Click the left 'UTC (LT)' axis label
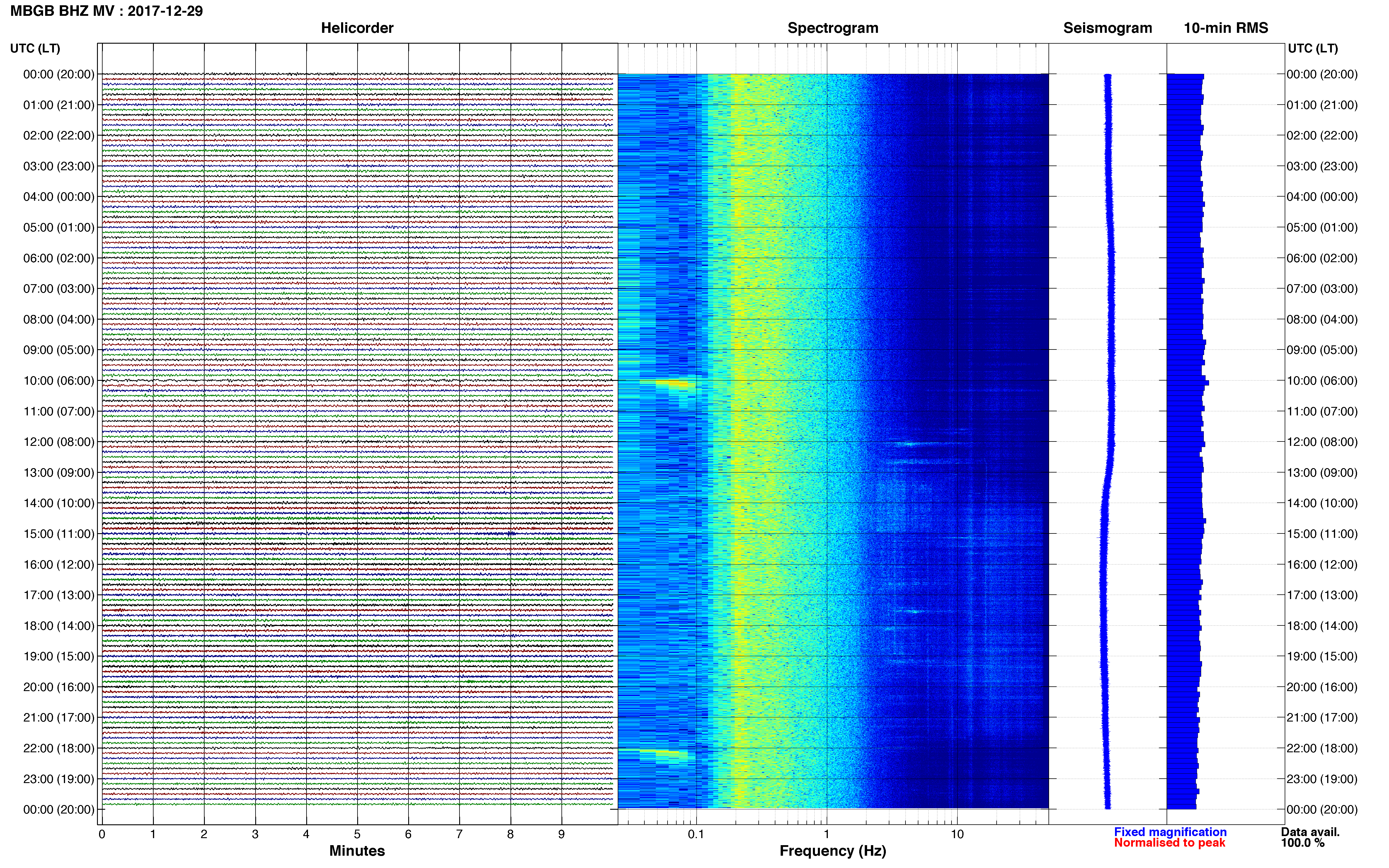Screen dimensions: 1389x868 (x=35, y=48)
